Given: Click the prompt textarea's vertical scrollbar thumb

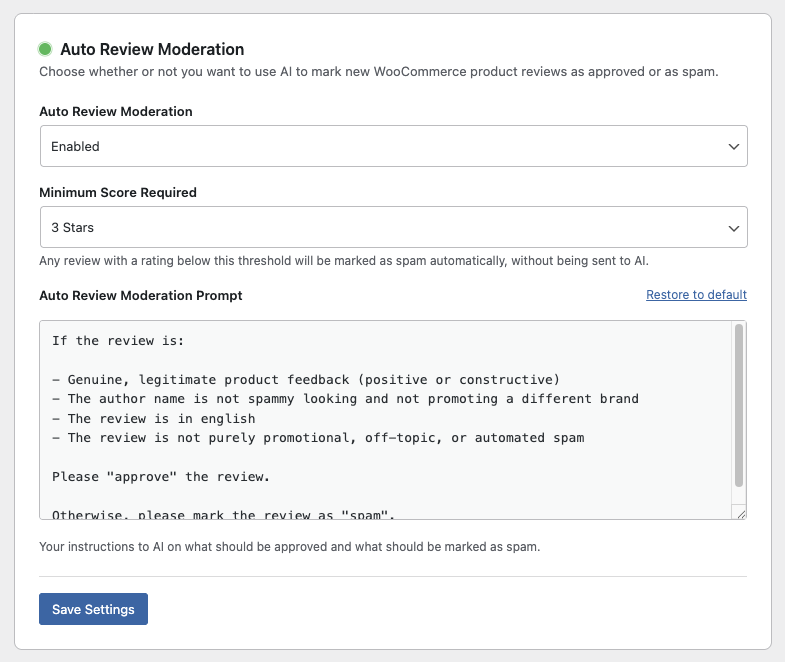Looking at the screenshot, I should pos(739,405).
